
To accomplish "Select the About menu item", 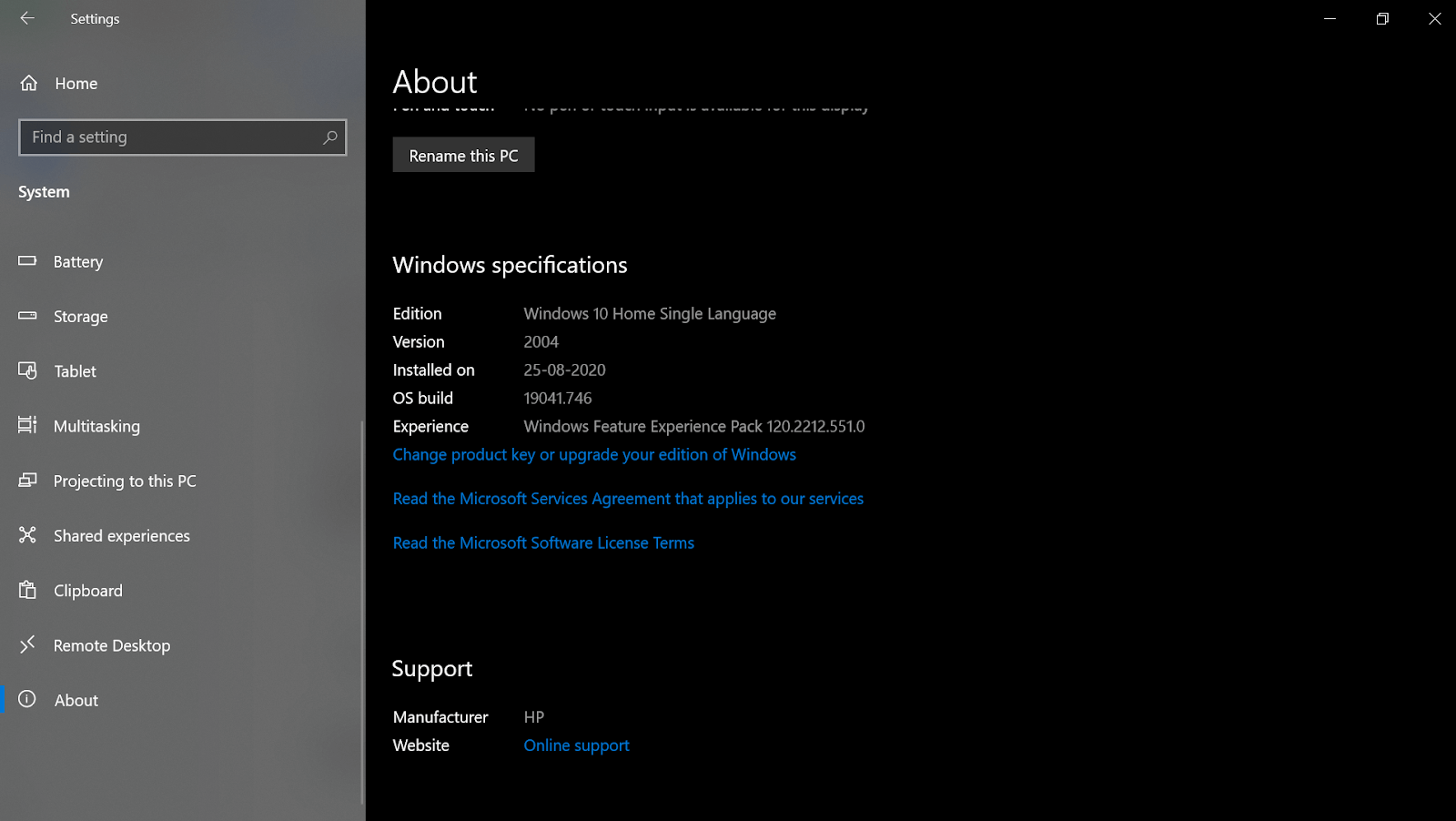I will pos(76,700).
